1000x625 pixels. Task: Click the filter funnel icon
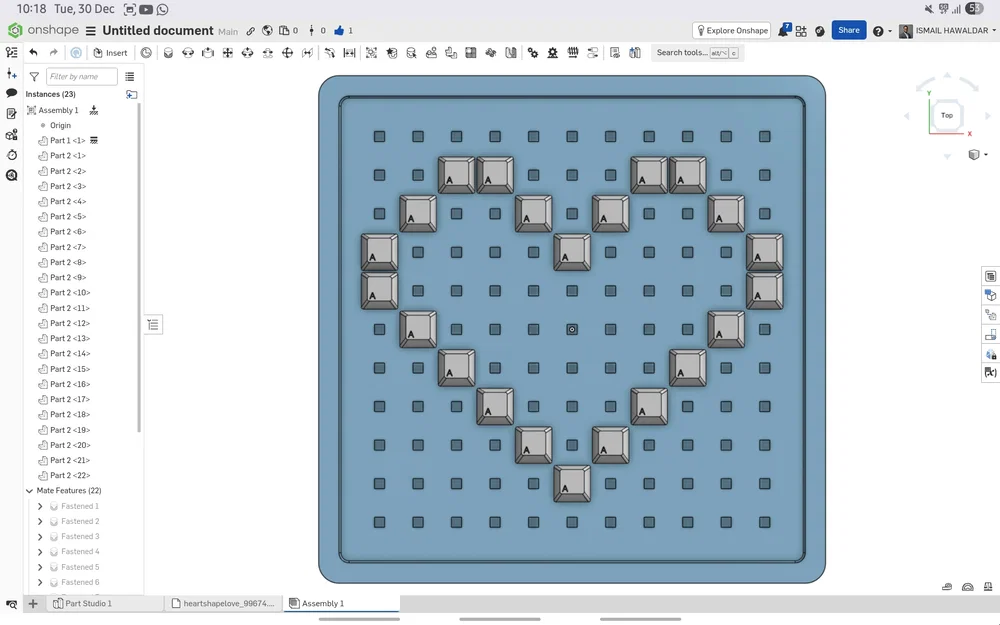(34, 77)
